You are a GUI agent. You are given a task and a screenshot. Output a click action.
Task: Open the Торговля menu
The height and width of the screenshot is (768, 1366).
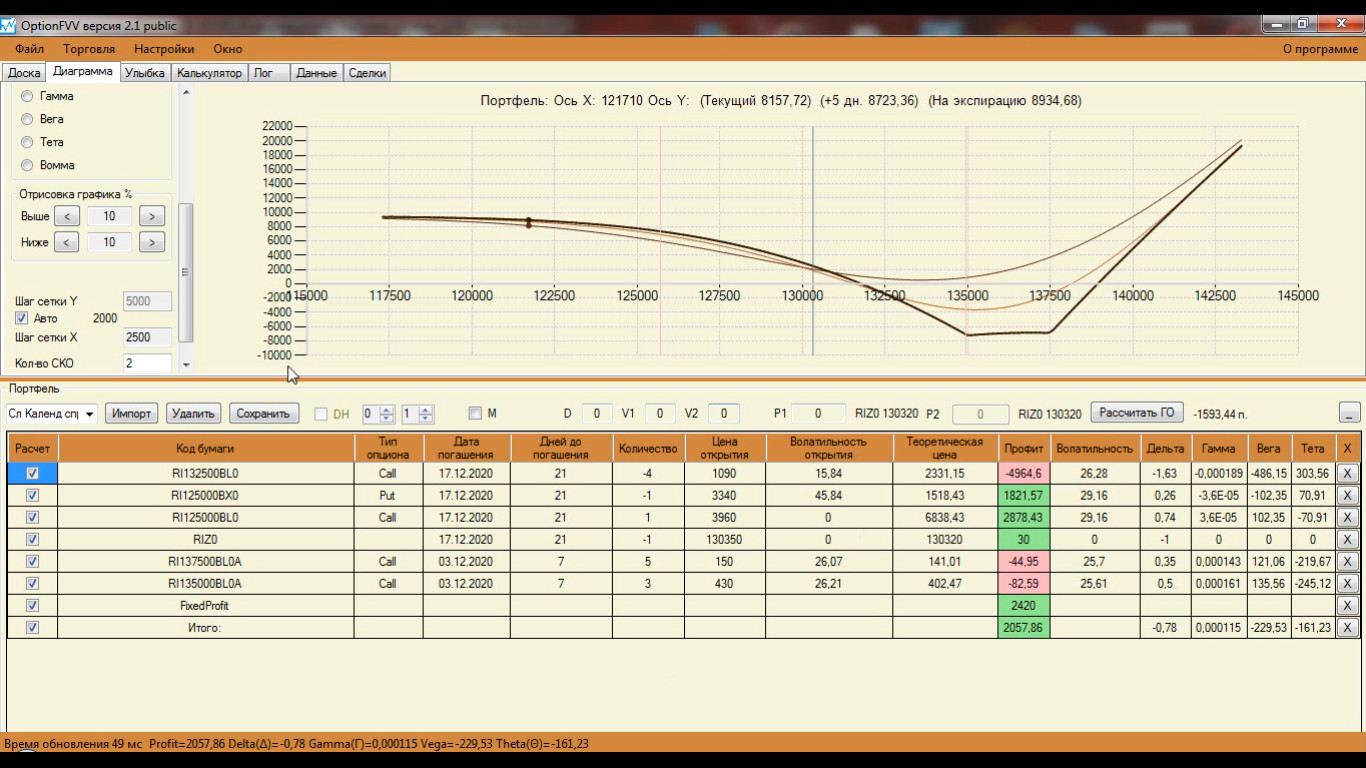[x=89, y=49]
